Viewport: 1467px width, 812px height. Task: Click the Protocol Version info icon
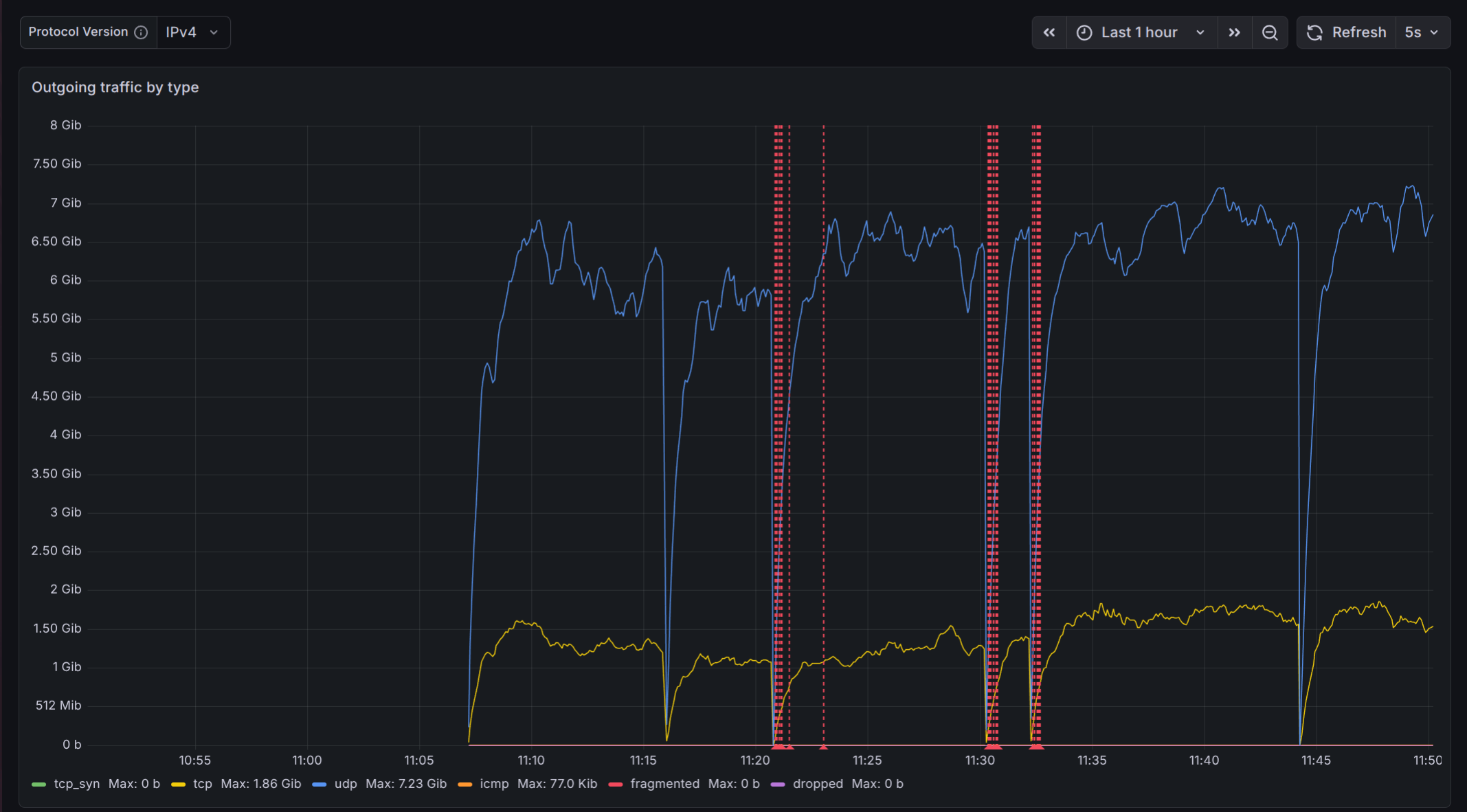coord(141,32)
